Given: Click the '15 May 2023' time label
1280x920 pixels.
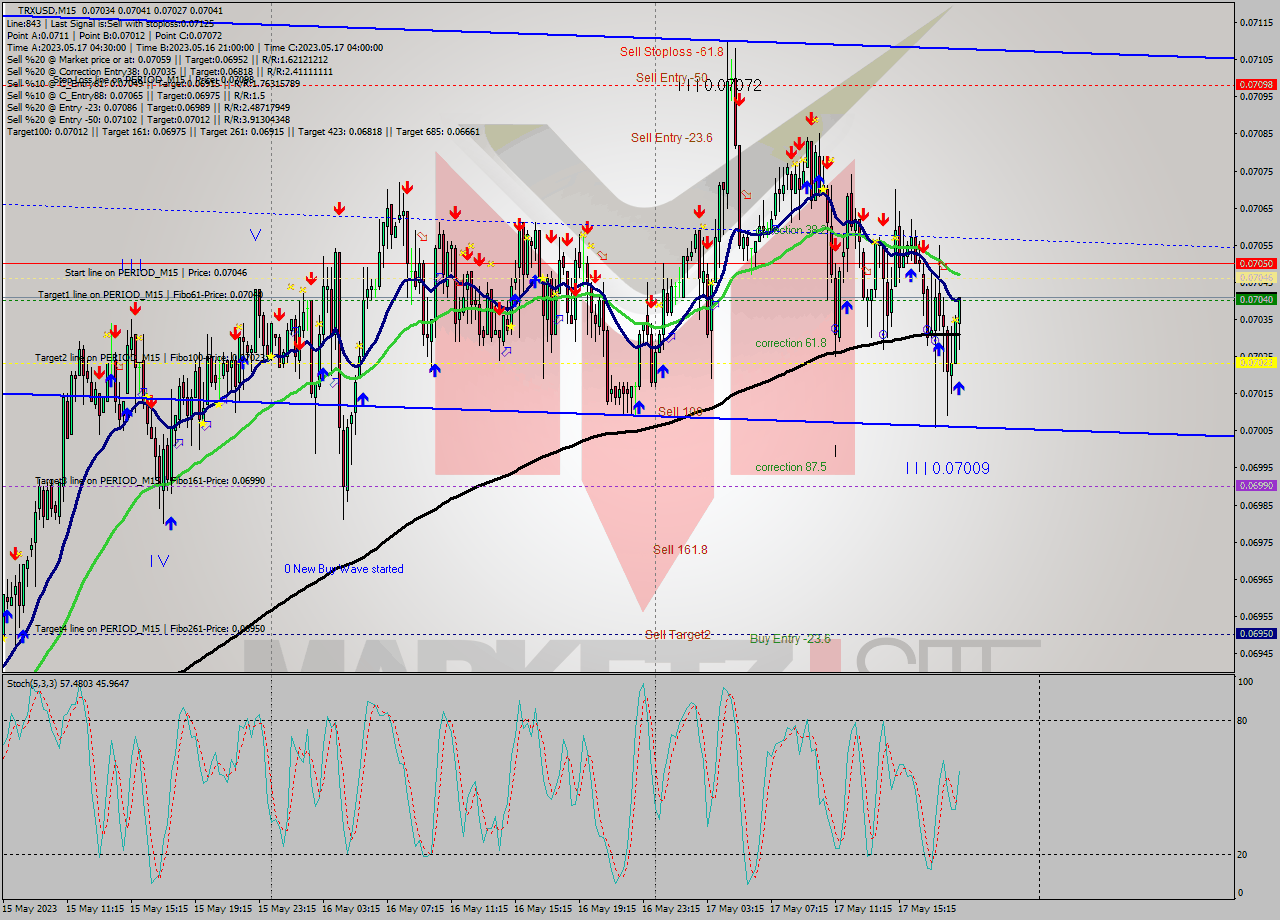Looking at the screenshot, I should click(x=31, y=909).
